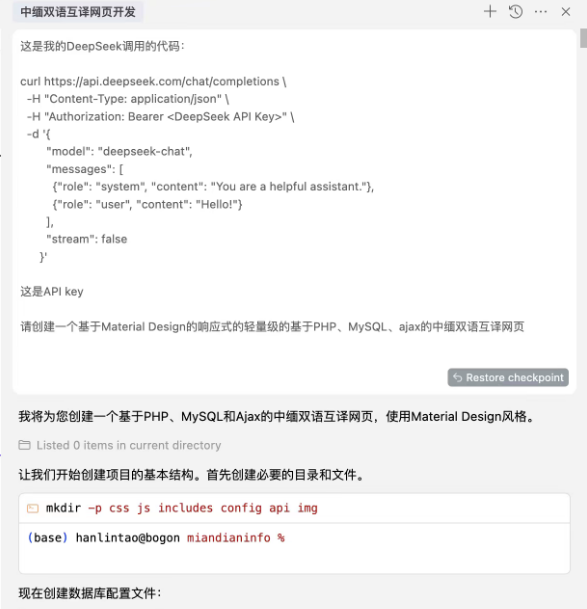Click the response text 我将为您创建一个基于PHP
Viewport: 587px width, 609px height.
pyautogui.click(x=278, y=417)
